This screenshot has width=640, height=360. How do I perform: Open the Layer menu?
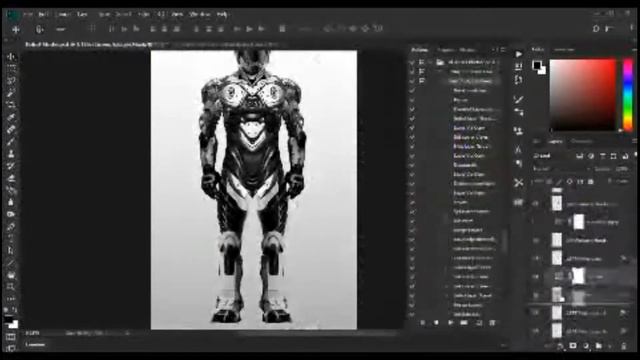coord(82,14)
